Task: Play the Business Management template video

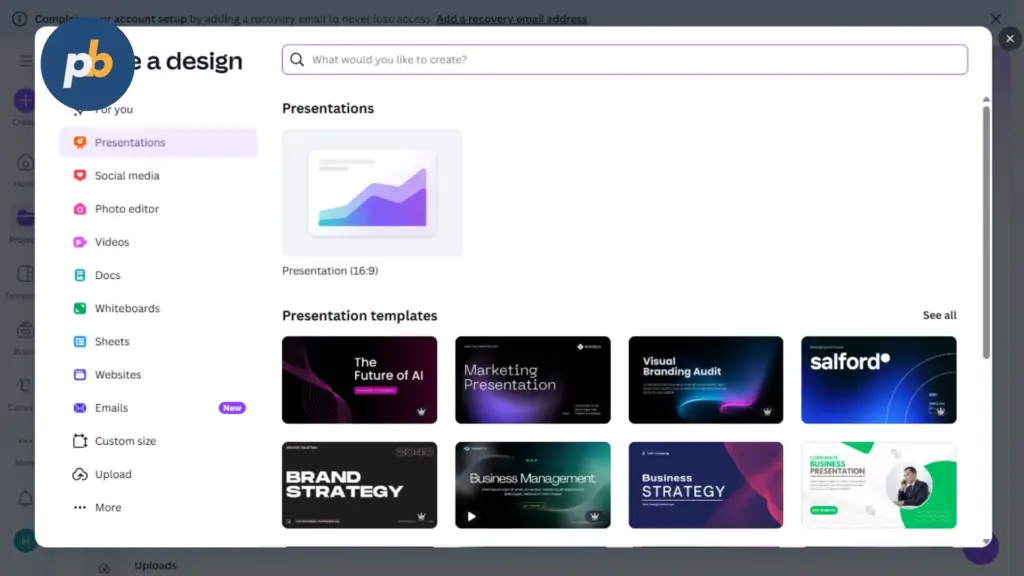Action: tap(472, 517)
